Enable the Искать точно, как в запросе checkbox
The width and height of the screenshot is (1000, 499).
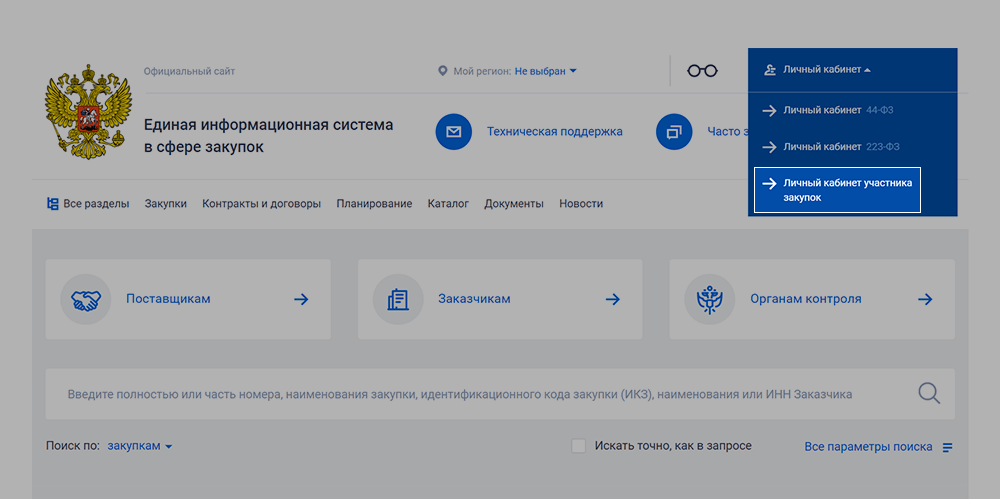click(578, 446)
